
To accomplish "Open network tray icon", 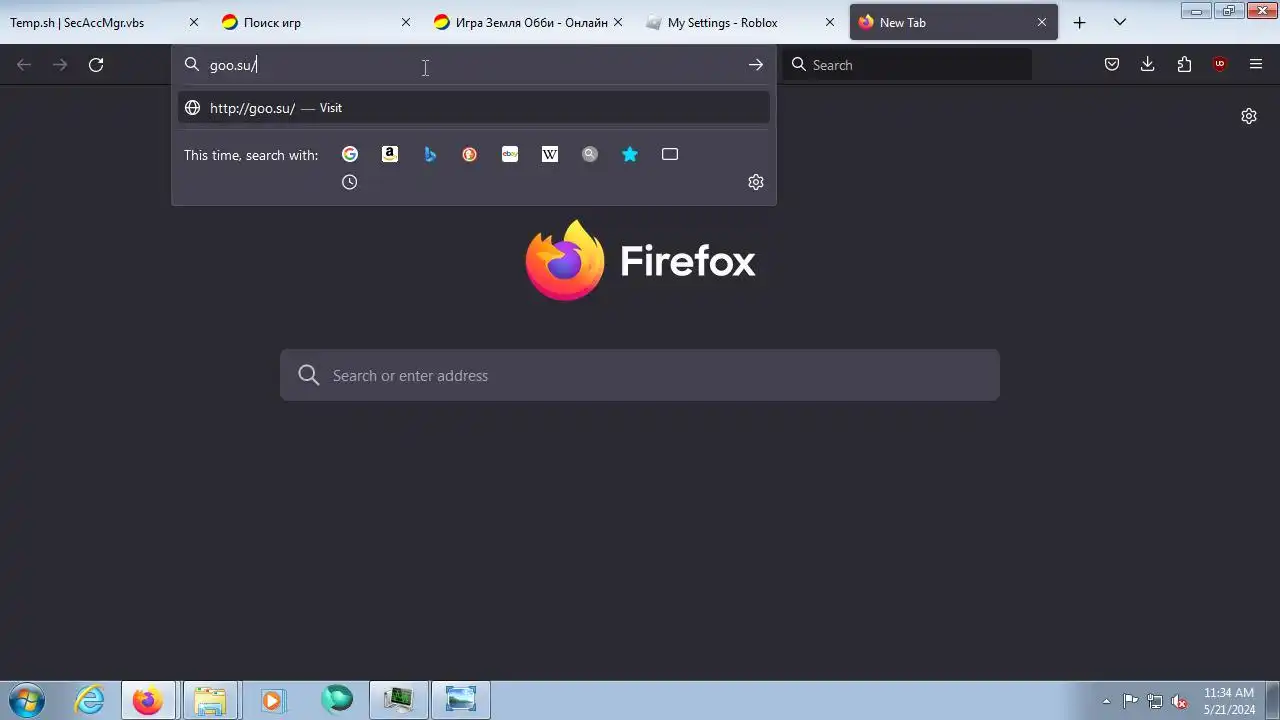I will [x=1155, y=701].
